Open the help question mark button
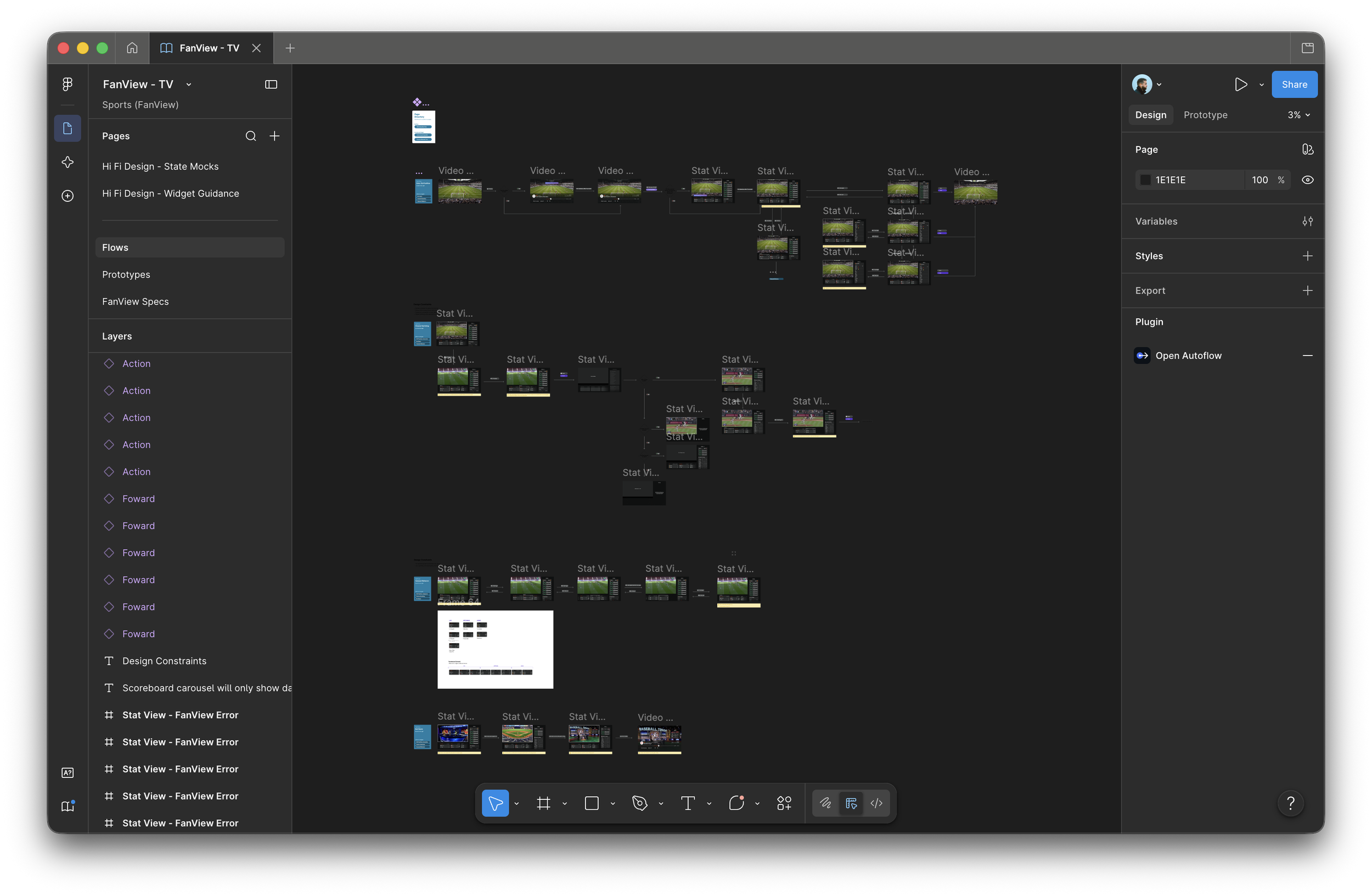The height and width of the screenshot is (896, 1372). (1291, 803)
